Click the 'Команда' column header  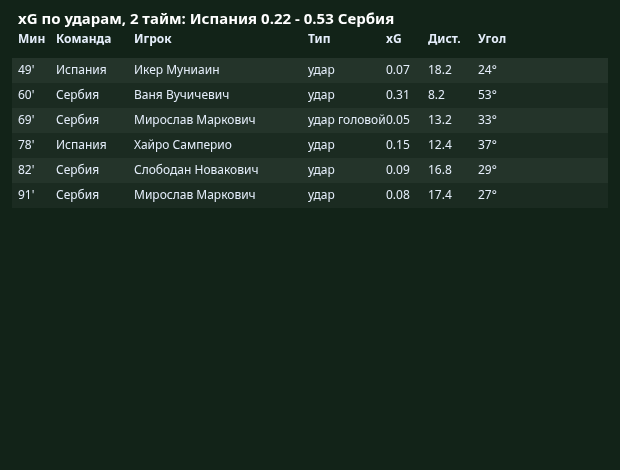83,39
